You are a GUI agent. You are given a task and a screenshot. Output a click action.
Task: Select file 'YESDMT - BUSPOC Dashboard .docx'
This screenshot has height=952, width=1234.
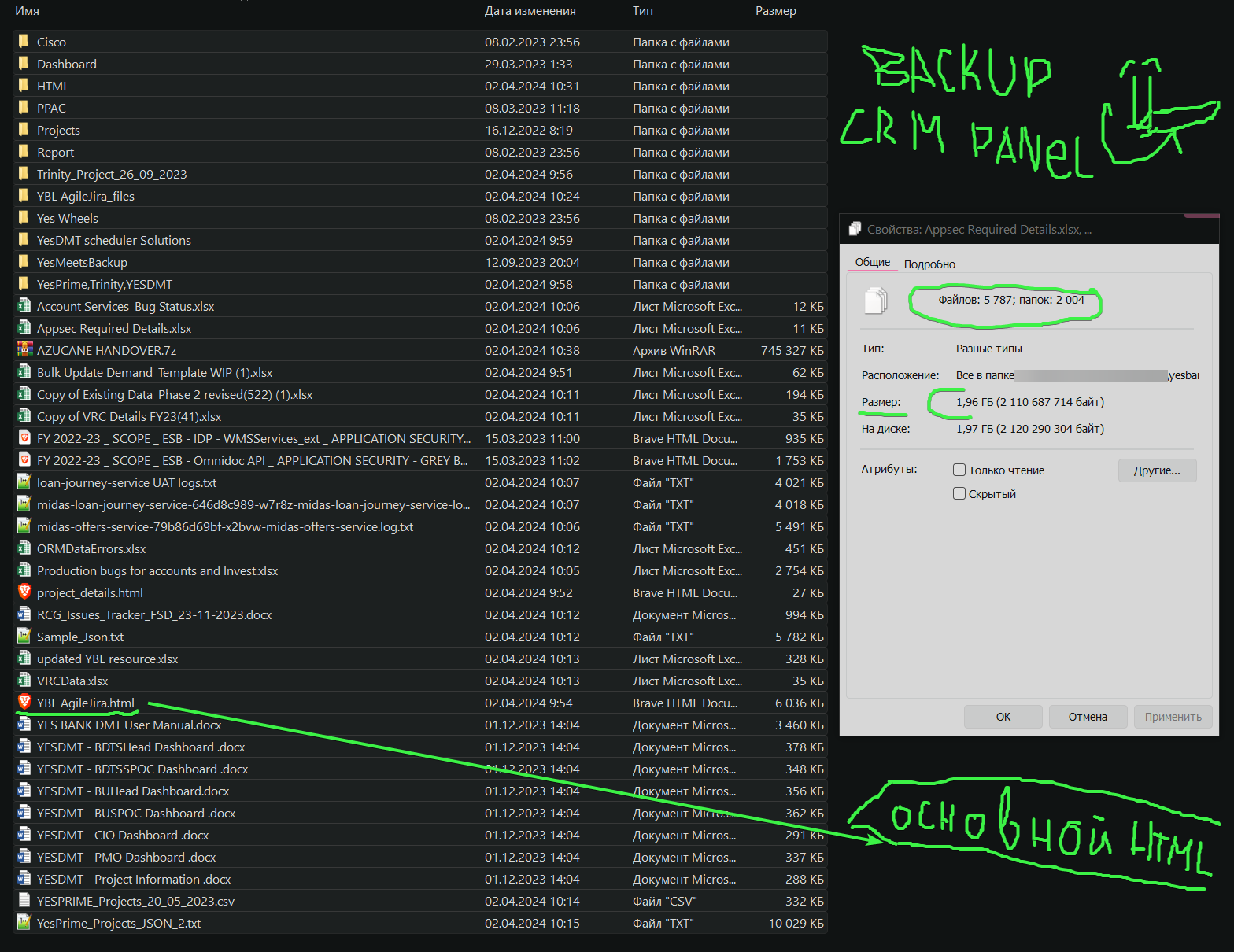pos(136,813)
